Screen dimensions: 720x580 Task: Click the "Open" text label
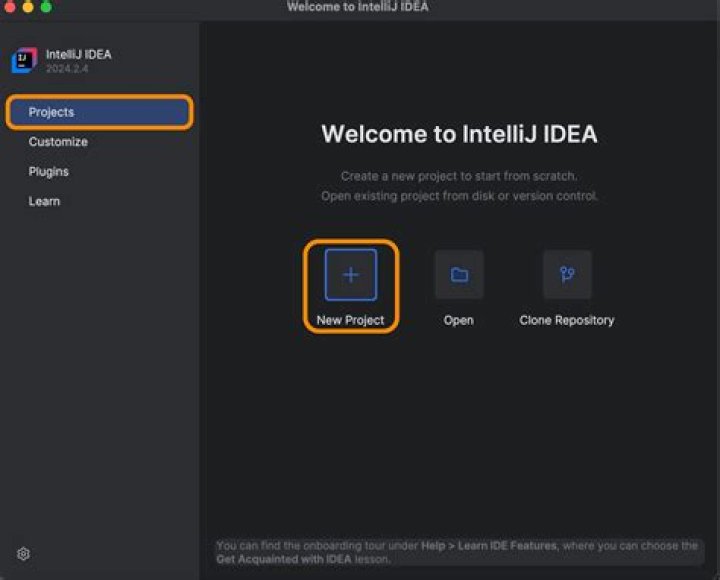[459, 320]
